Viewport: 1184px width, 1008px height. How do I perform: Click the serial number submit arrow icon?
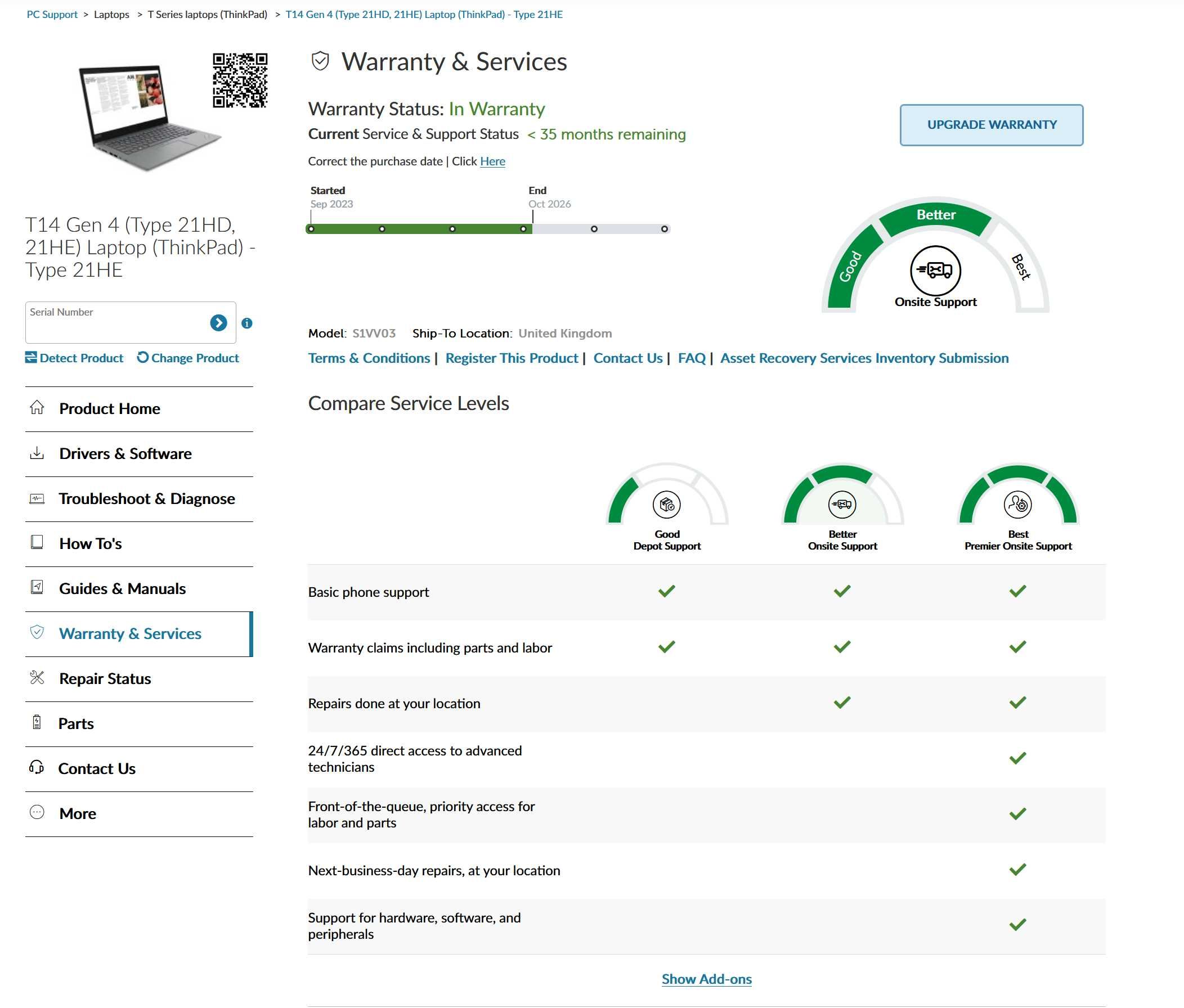click(218, 323)
